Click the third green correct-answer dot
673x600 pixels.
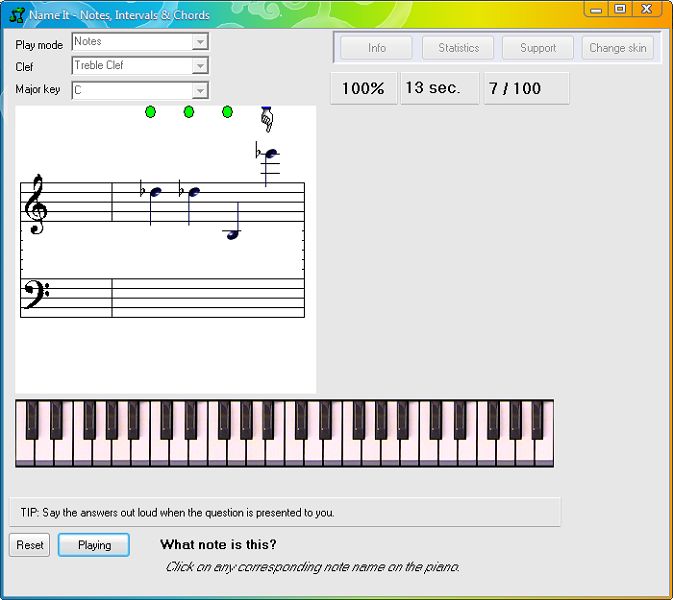(227, 112)
